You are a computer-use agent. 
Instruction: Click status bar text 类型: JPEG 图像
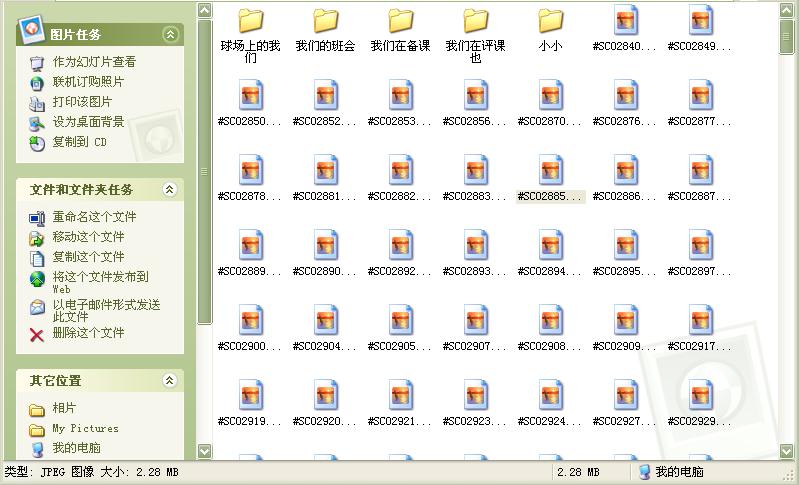coord(49,472)
